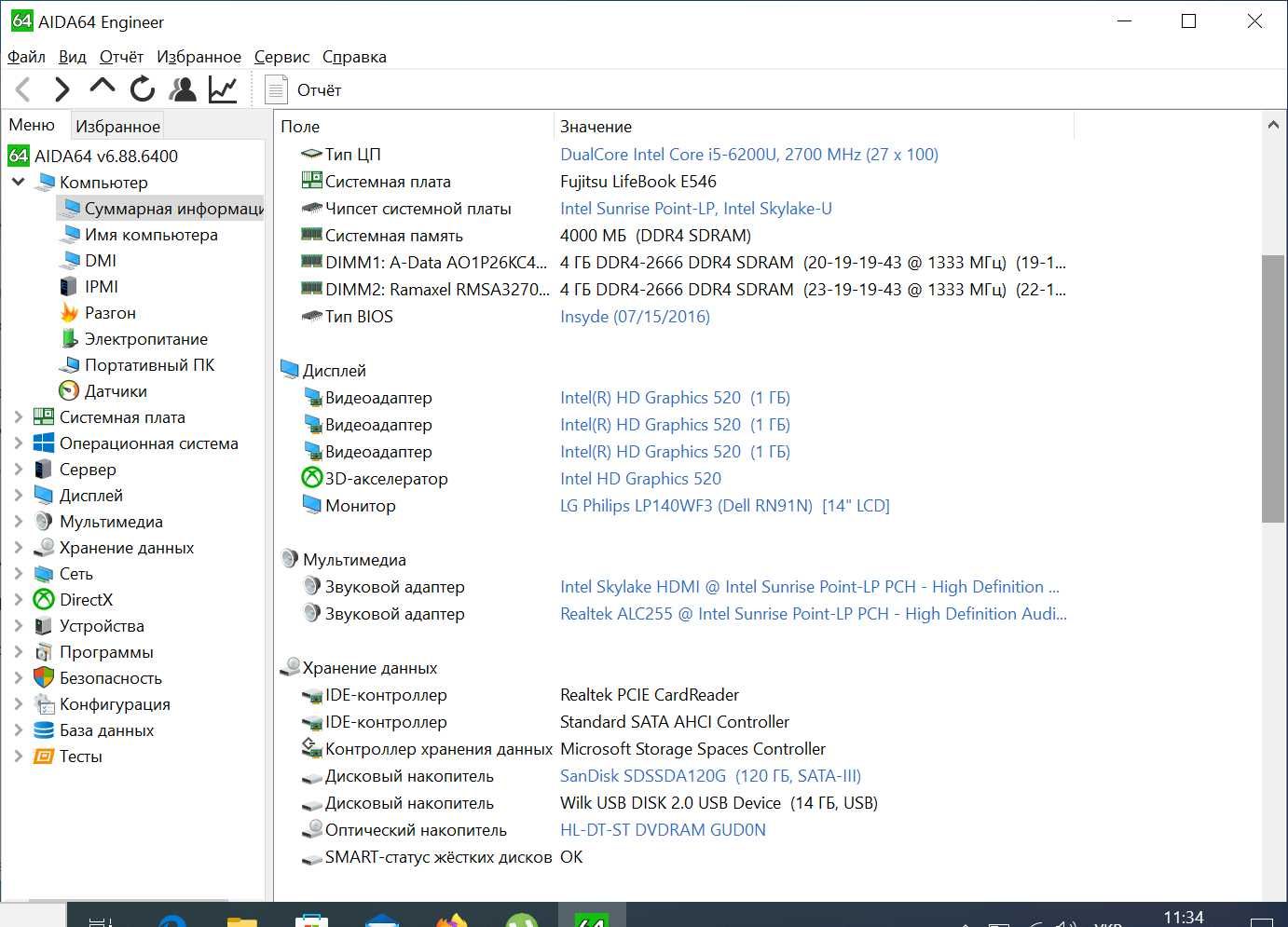Open the Отчёт menu in the menu bar
This screenshot has width=1288, height=927.
(121, 57)
